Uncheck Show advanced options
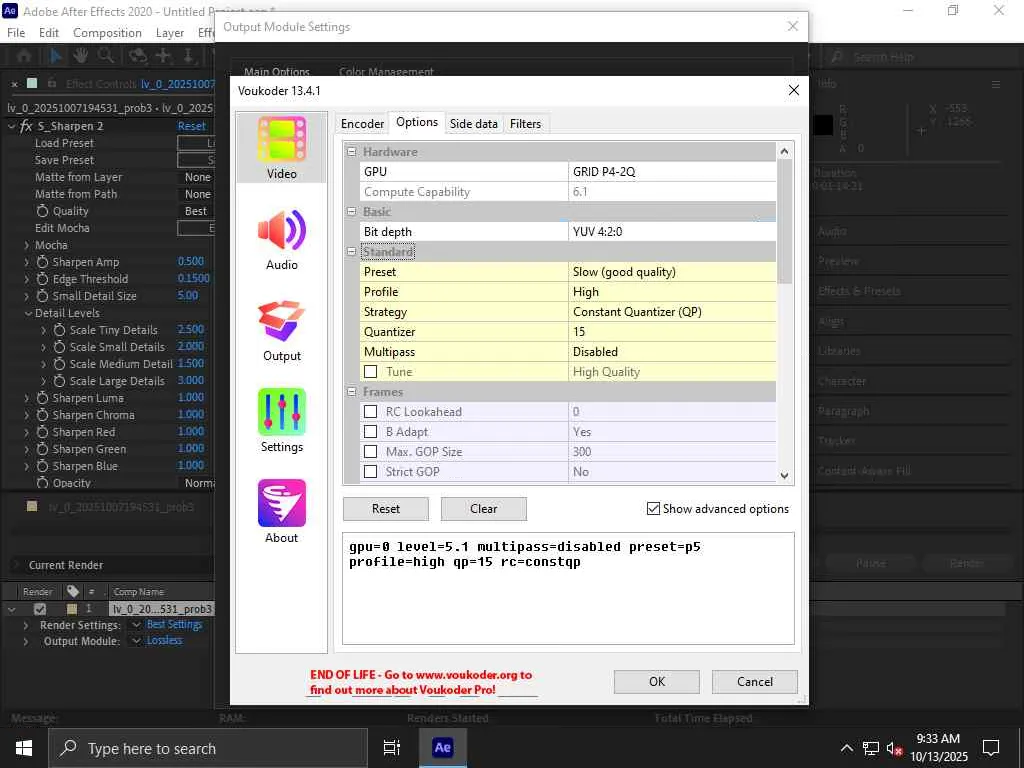Viewport: 1024px width, 768px height. [x=653, y=508]
